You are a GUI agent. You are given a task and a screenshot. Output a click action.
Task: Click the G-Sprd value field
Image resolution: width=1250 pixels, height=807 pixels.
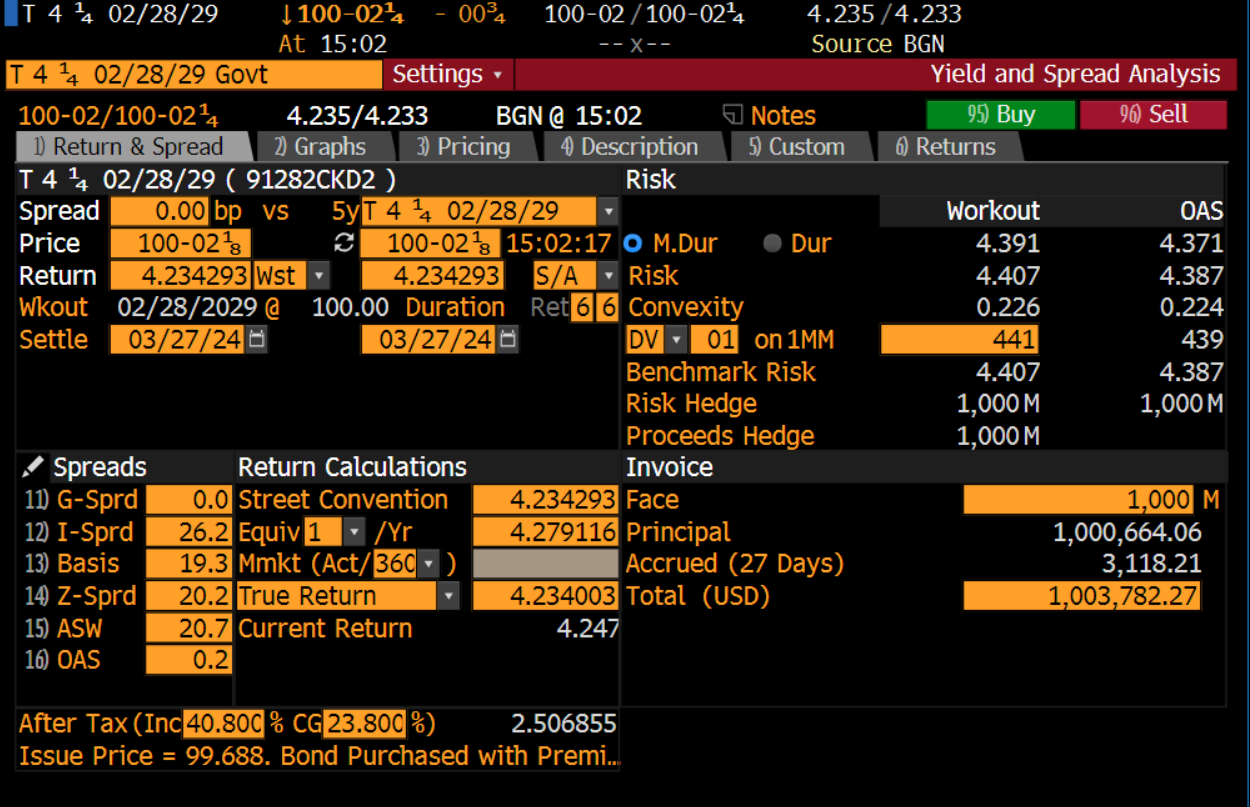[x=189, y=500]
